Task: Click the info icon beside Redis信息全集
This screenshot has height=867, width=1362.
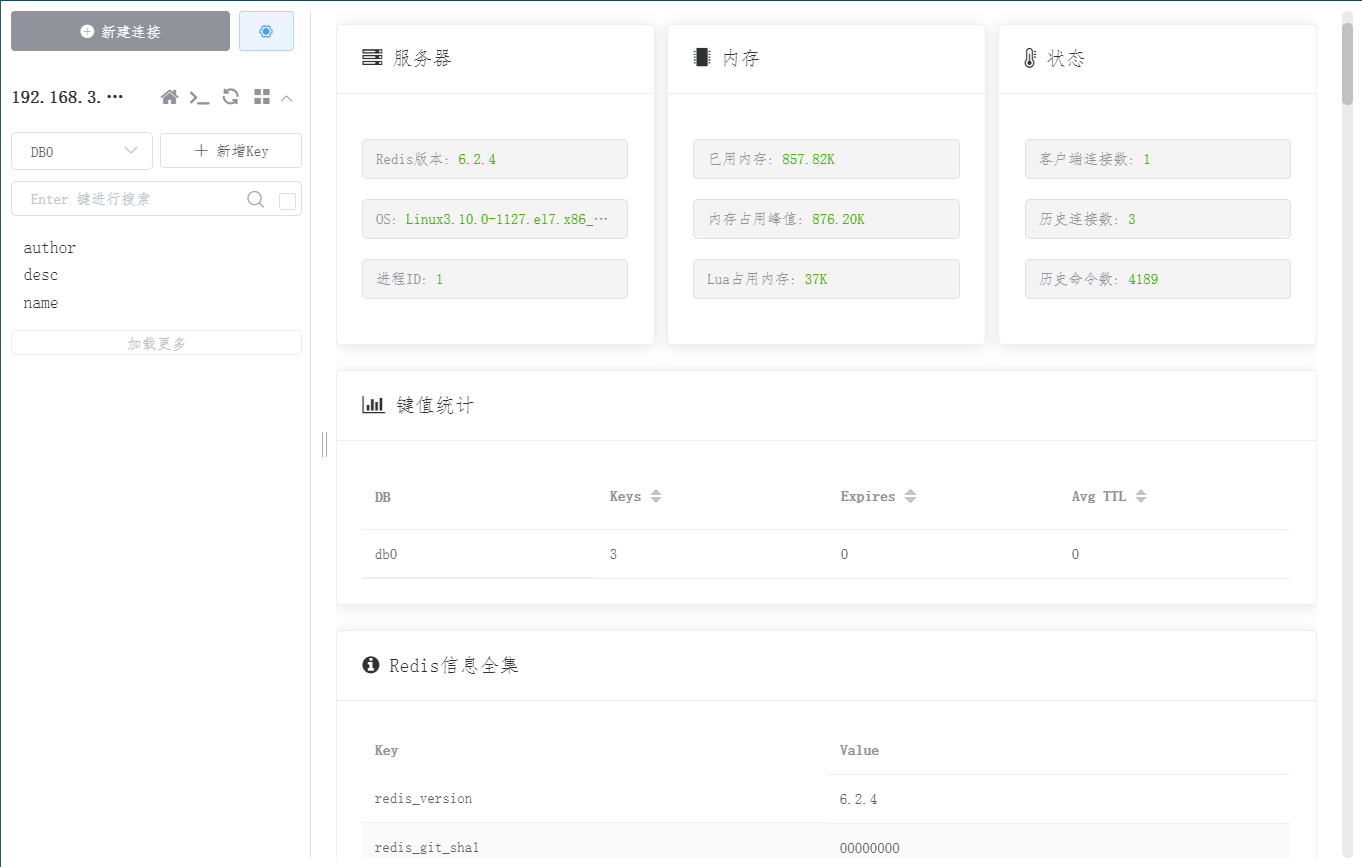Action: (370, 664)
